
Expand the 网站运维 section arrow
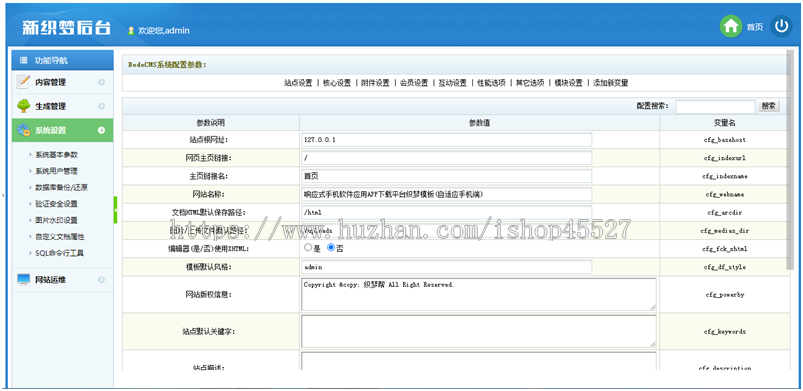tap(101, 279)
